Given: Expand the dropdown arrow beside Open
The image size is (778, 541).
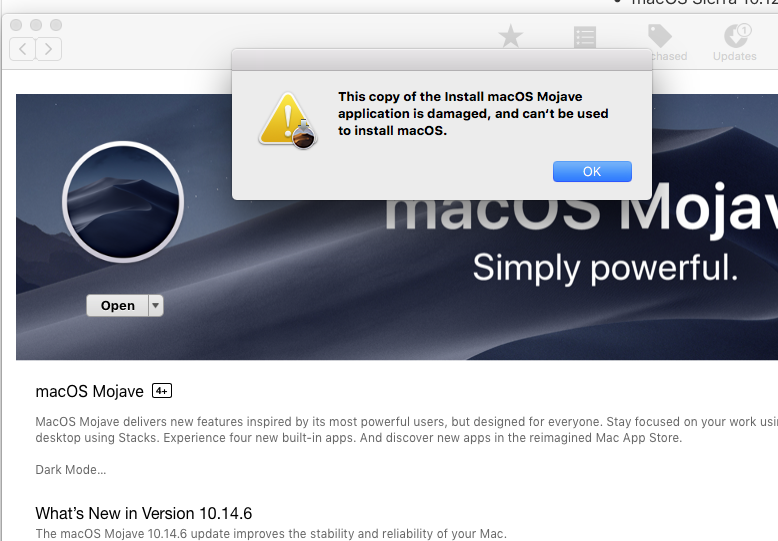Looking at the screenshot, I should [156, 306].
